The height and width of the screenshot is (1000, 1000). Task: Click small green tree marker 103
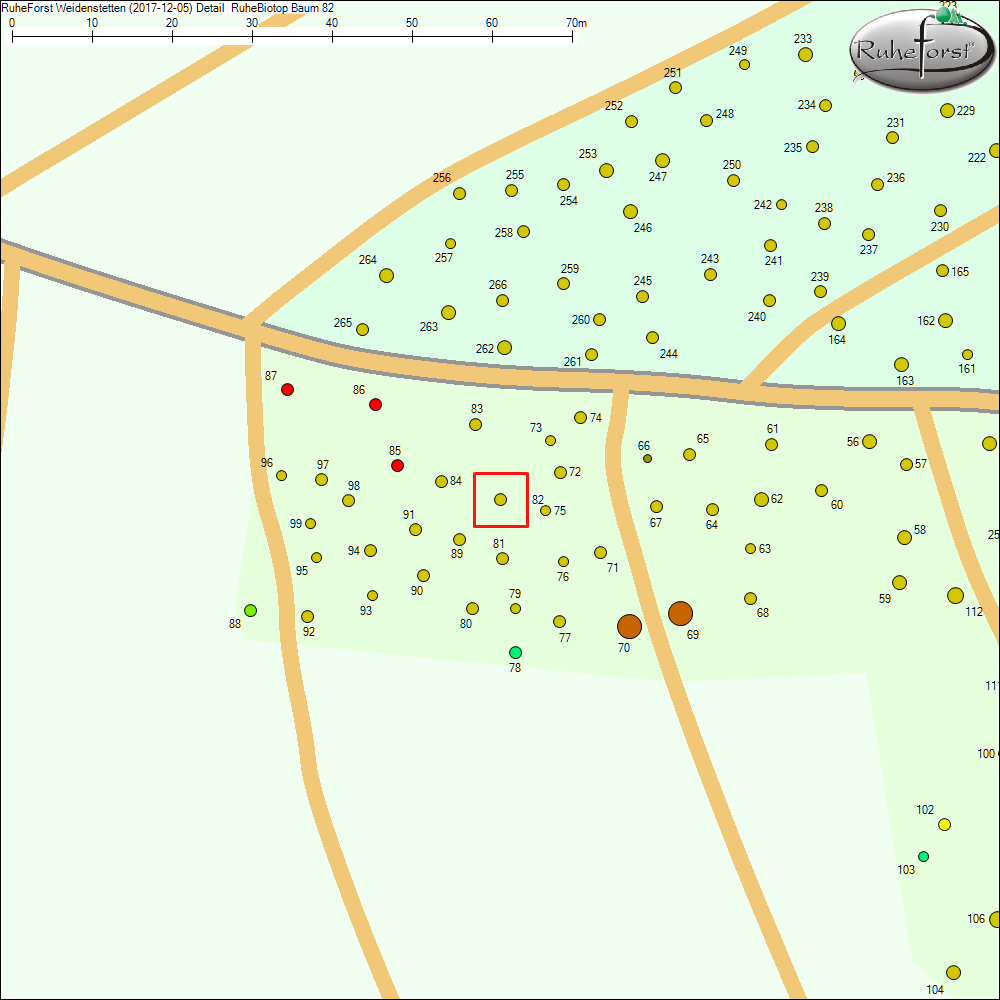point(923,856)
